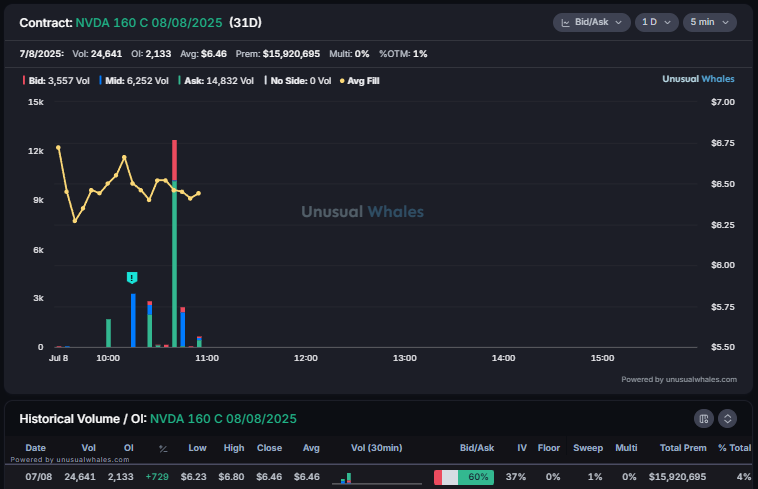Click the +/- change column header icon
Screen dimensions: 758x489
(163, 448)
